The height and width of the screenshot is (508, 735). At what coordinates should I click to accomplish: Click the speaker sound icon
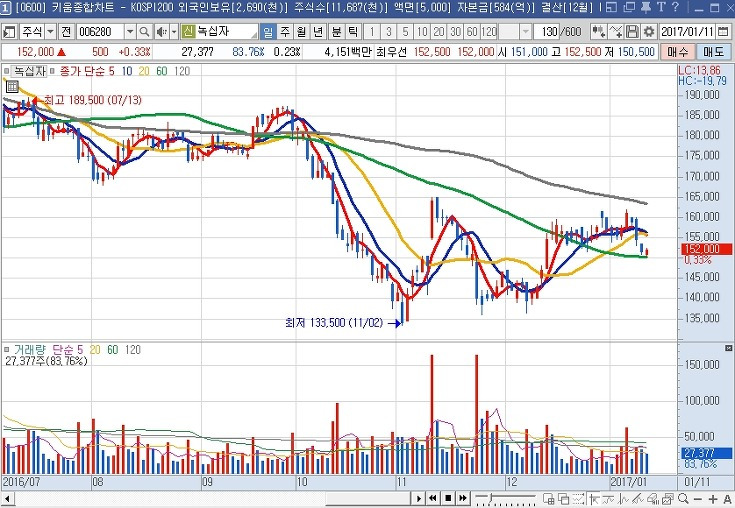[x=162, y=32]
